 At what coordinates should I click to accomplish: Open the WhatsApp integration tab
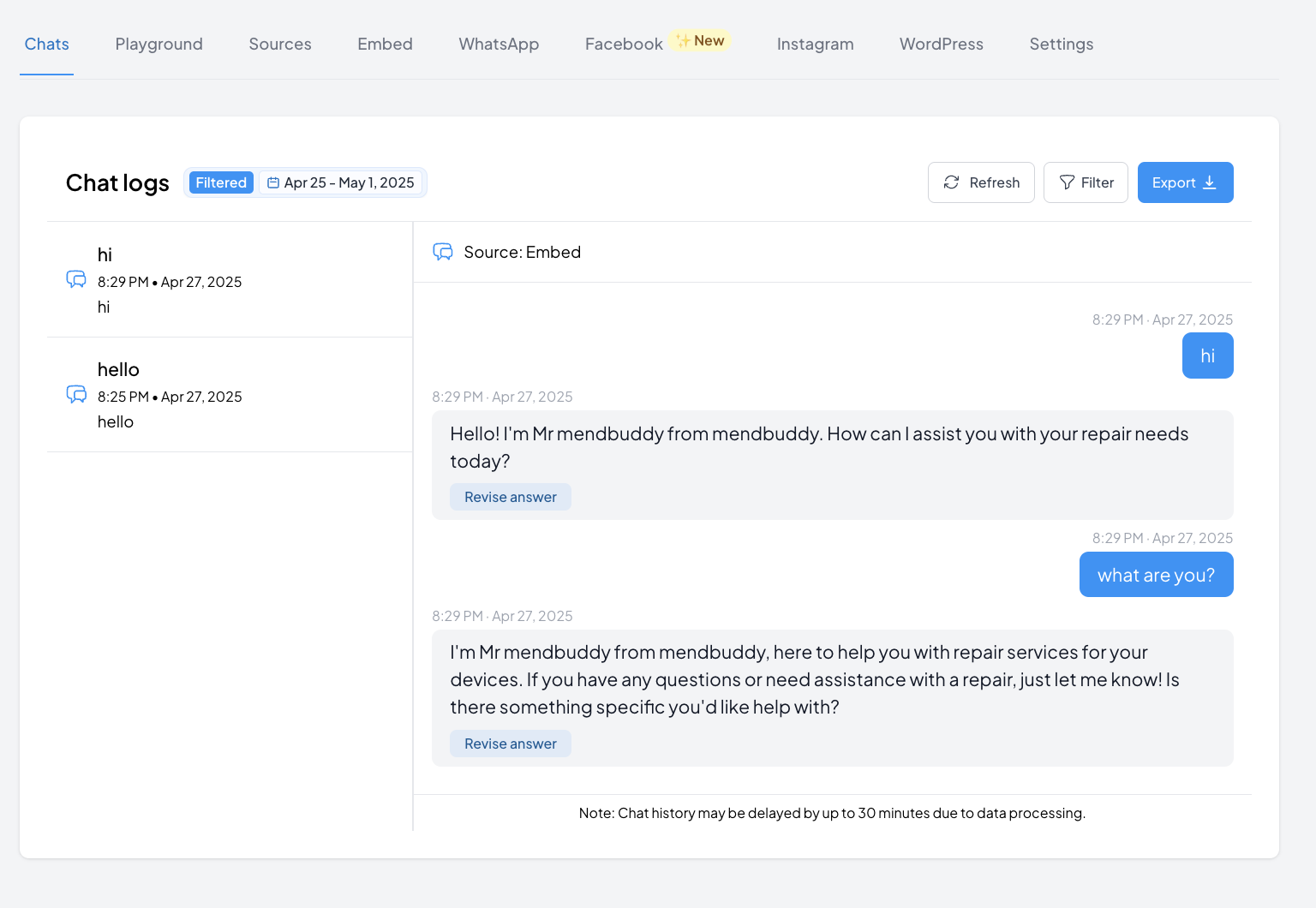click(499, 44)
